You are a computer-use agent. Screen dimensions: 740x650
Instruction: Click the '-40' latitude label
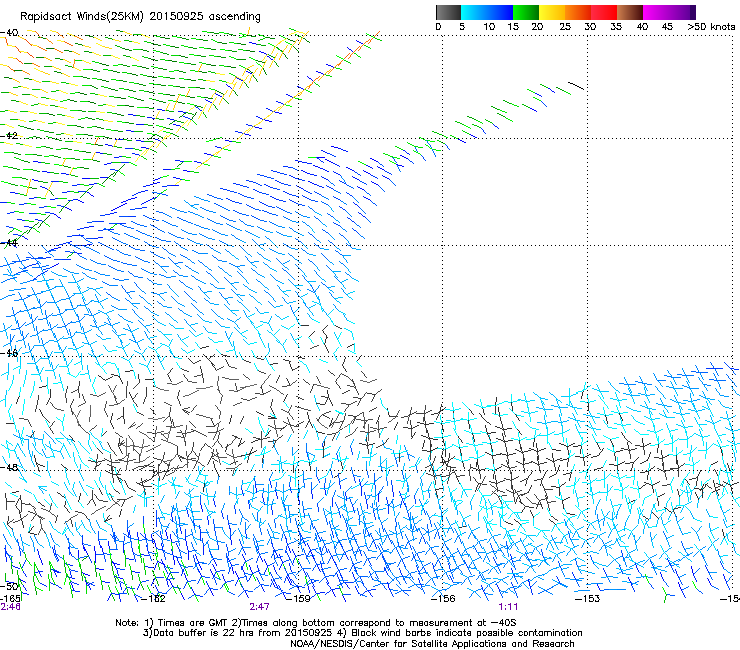9,33
